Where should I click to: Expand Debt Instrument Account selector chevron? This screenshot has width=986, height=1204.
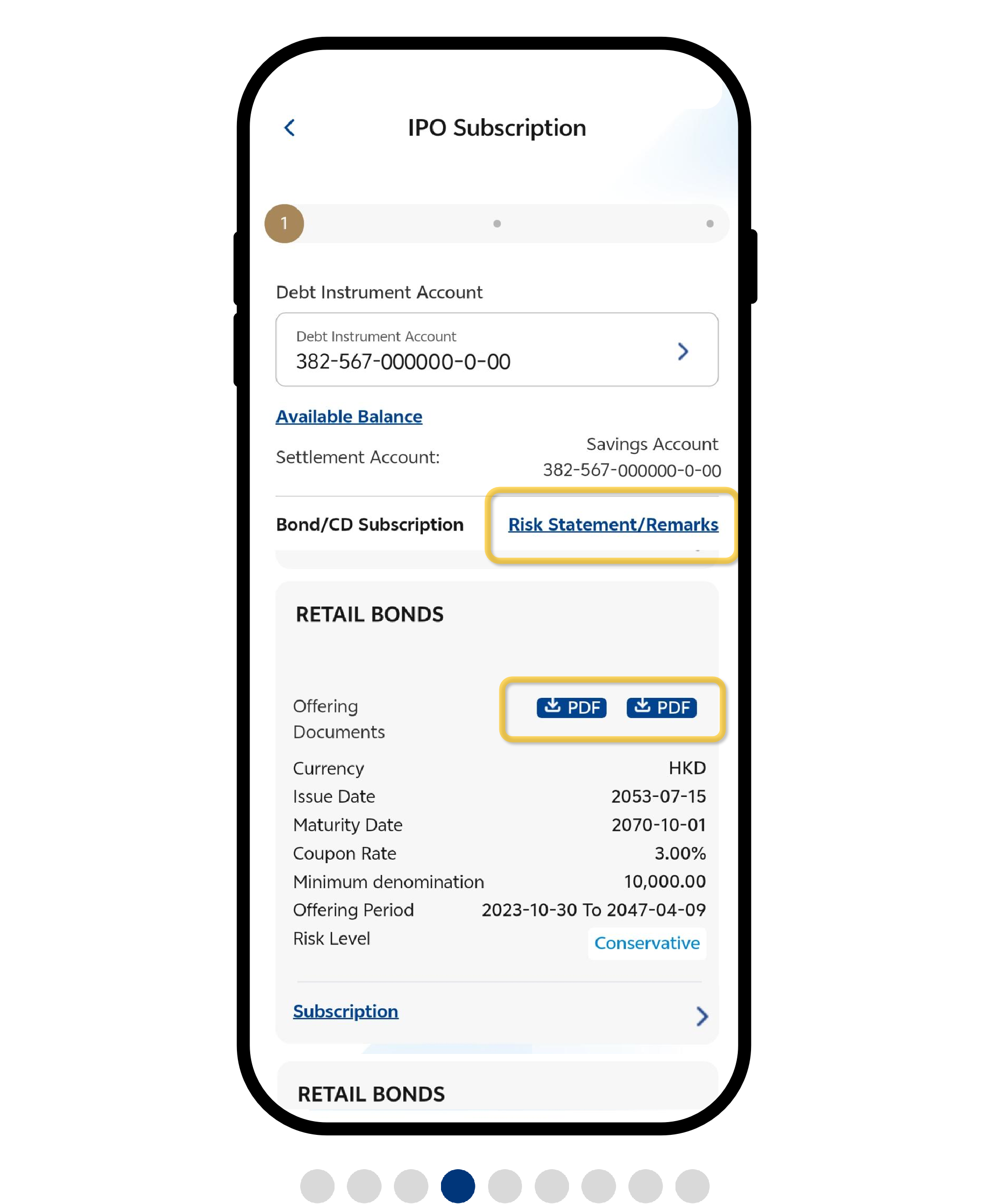(x=683, y=351)
